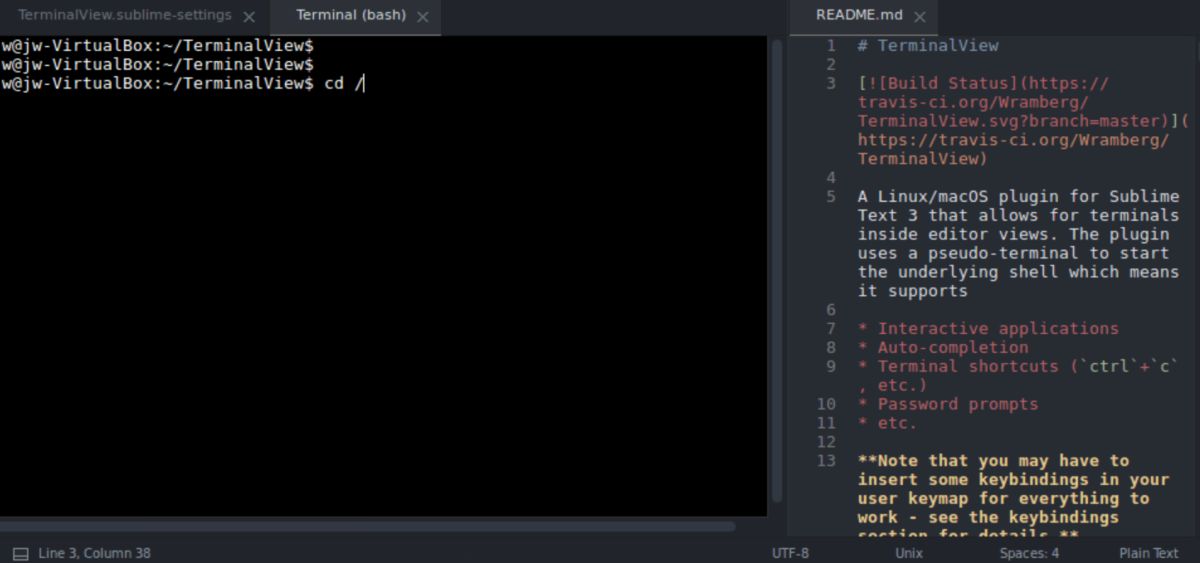Close the Terminal (bash) tab
Screen dimensions: 1200x563
(423, 17)
